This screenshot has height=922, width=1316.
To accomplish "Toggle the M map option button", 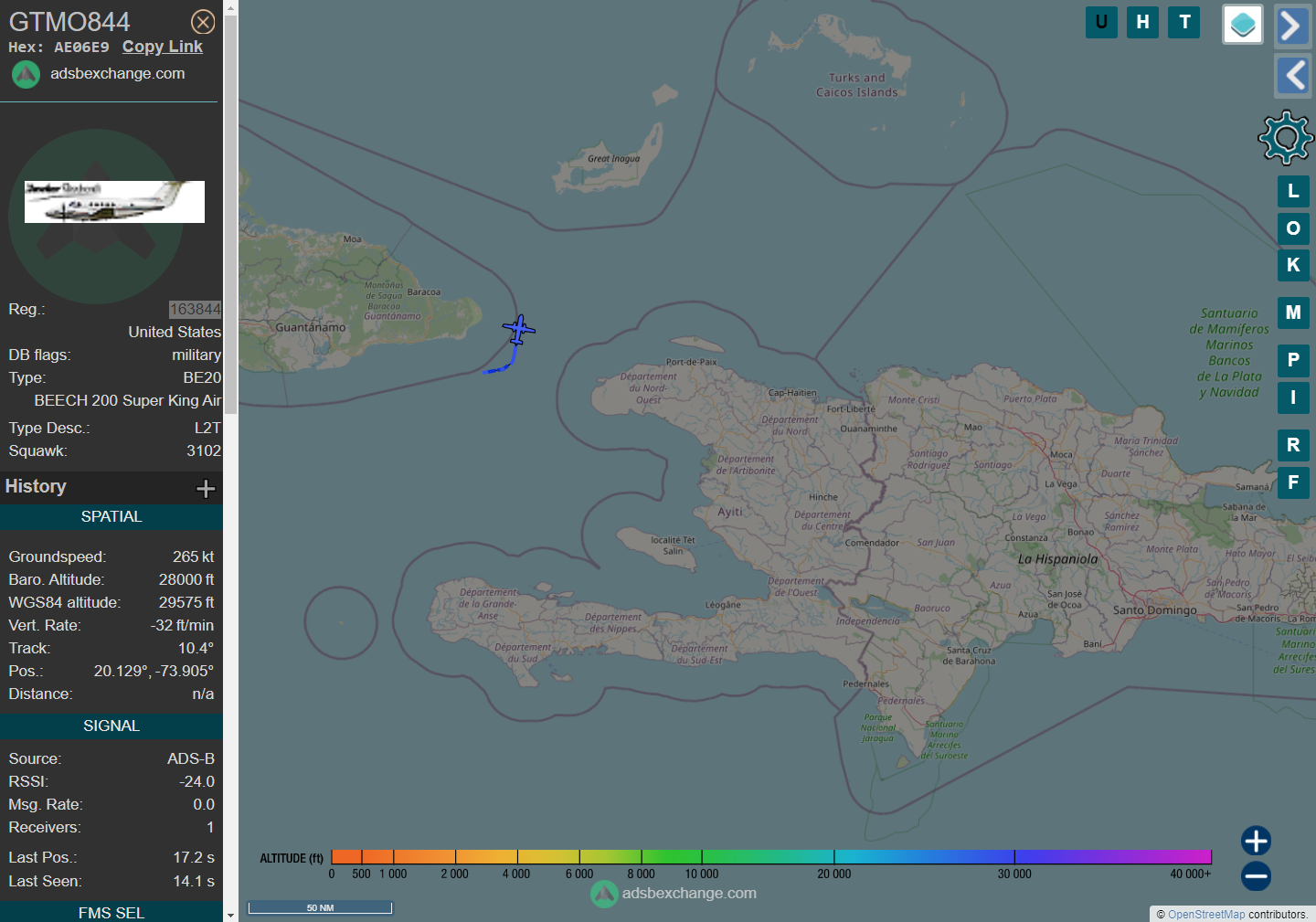I will [1293, 313].
